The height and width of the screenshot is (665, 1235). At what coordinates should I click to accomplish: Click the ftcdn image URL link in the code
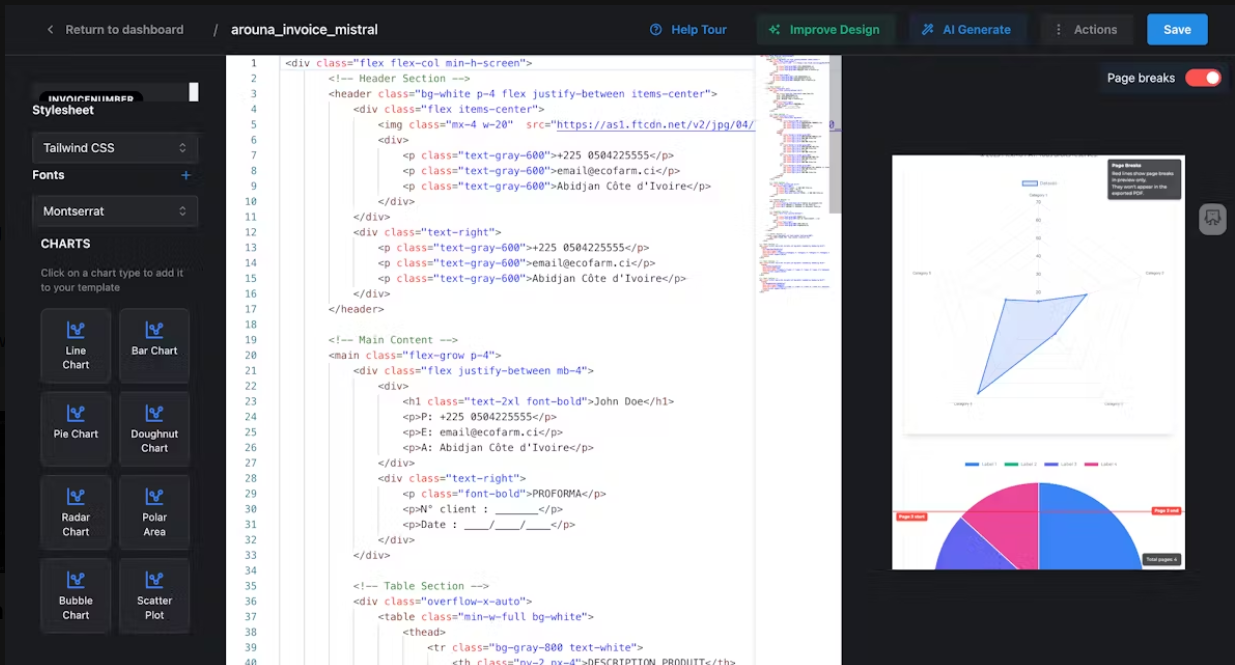[654, 125]
